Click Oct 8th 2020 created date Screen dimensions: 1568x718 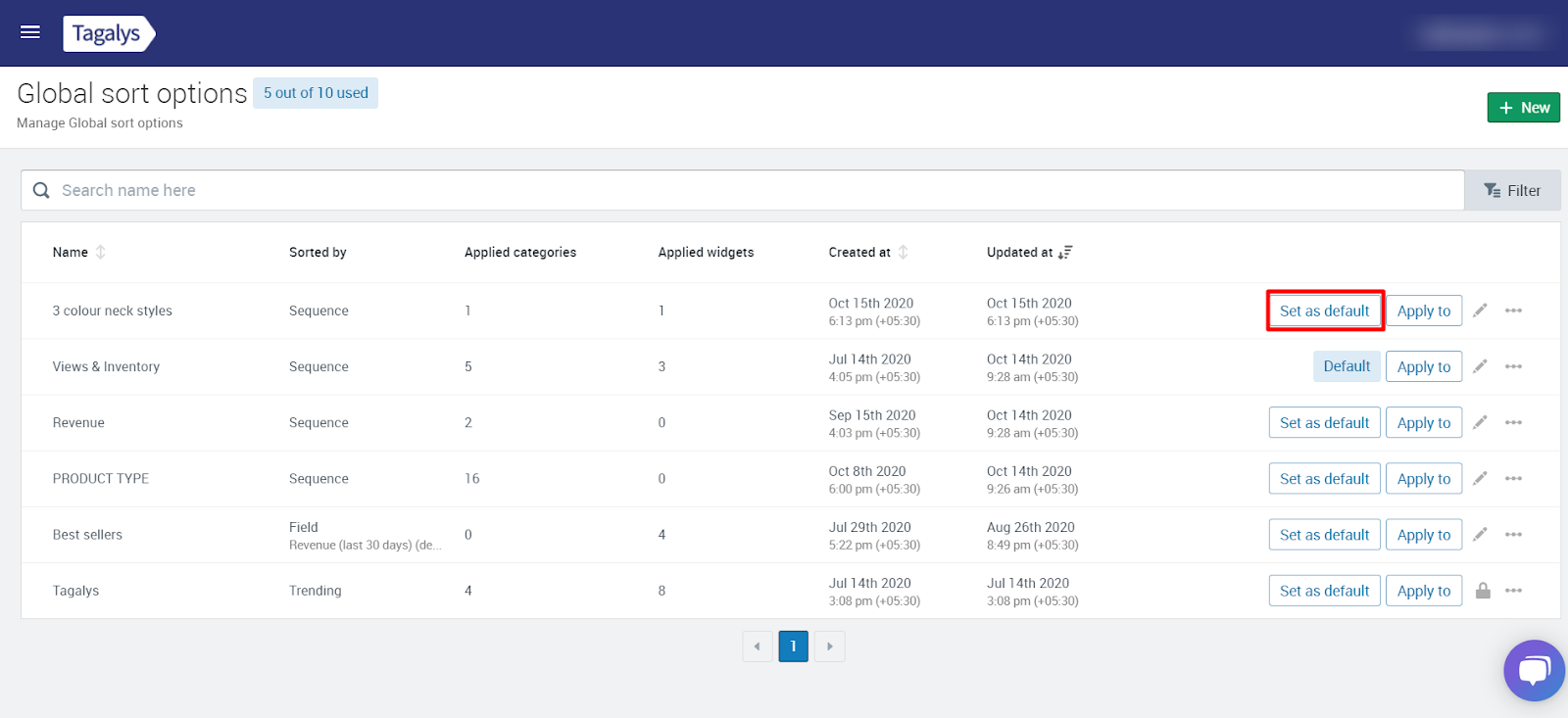[867, 471]
